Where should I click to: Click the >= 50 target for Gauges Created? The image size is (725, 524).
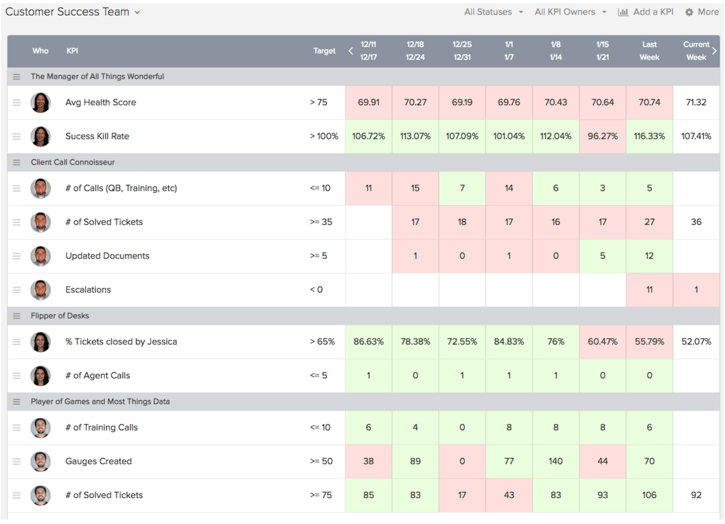coord(321,461)
